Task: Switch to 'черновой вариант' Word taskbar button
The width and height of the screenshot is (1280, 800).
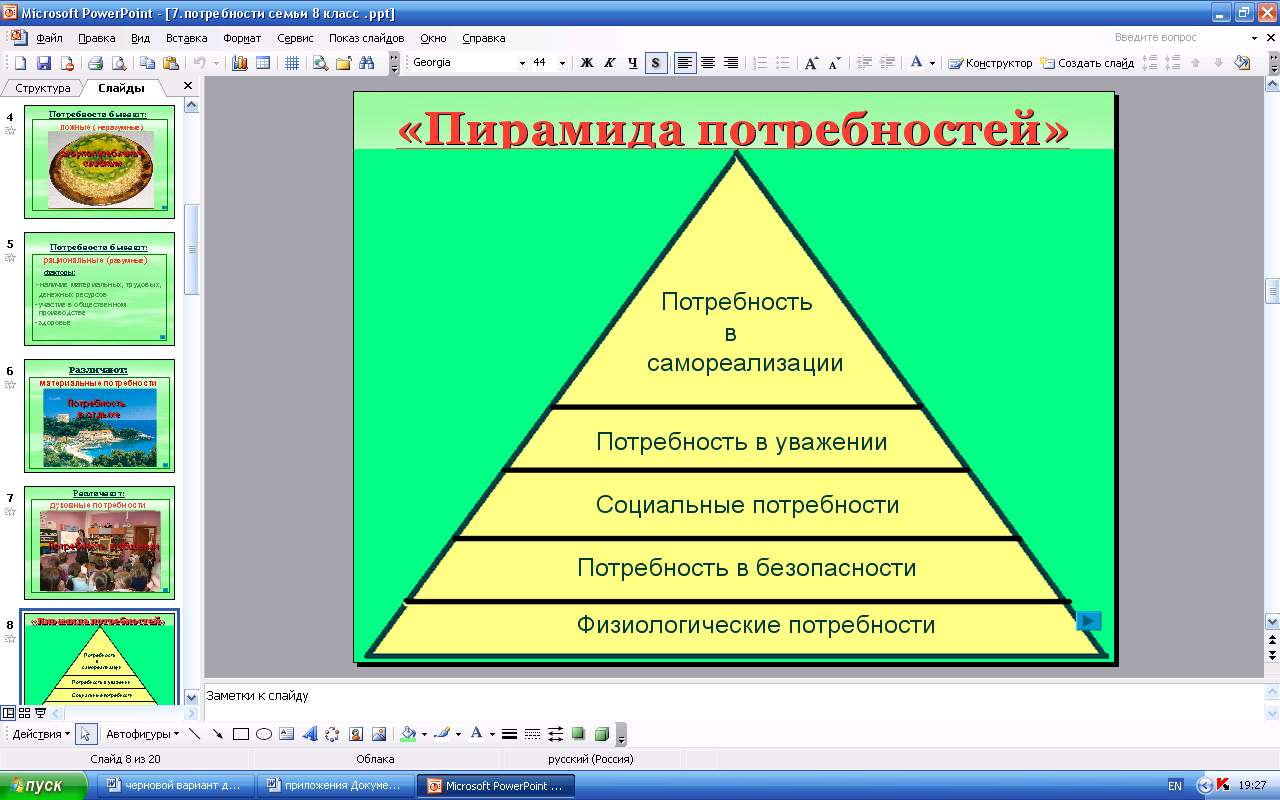Action: point(174,785)
